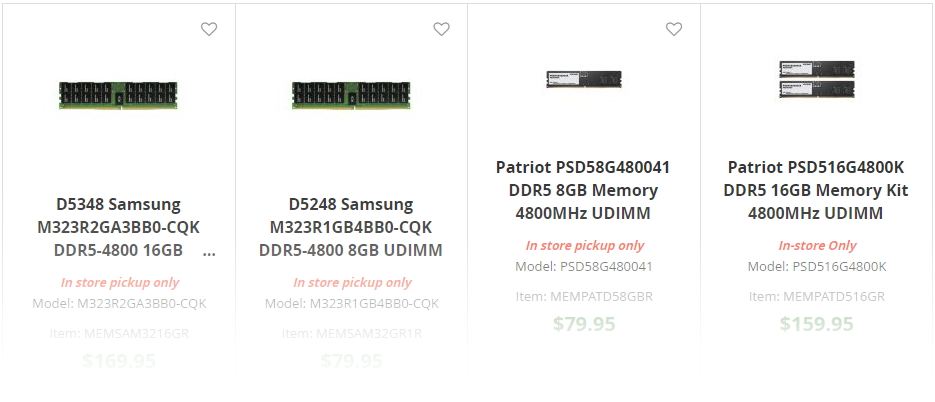Add Patriot PSD58G480041 to wishlist via heart

[x=674, y=30]
